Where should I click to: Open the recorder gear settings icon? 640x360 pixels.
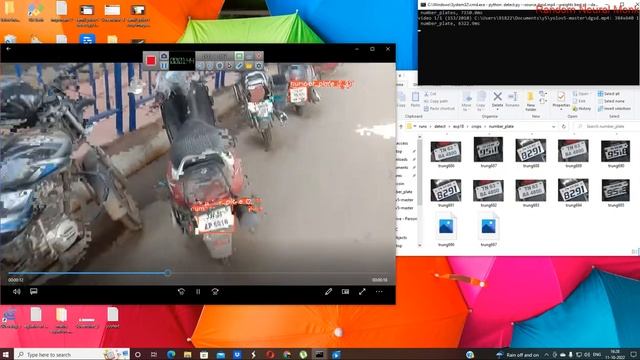258,65
